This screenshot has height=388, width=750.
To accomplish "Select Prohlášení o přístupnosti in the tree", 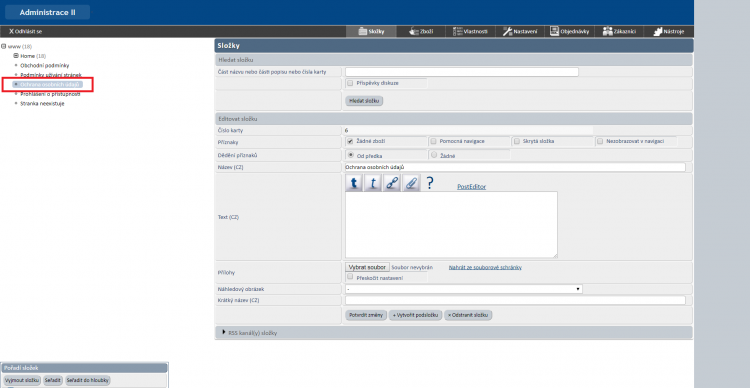I will coord(50,94).
